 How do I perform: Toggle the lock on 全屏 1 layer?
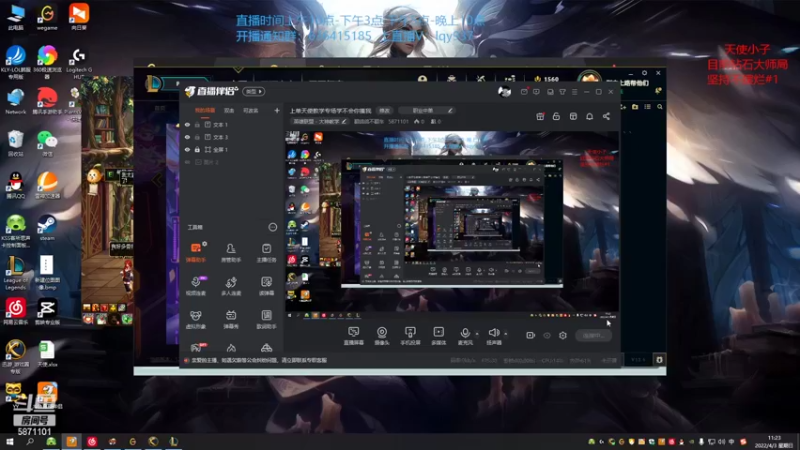tap(197, 149)
